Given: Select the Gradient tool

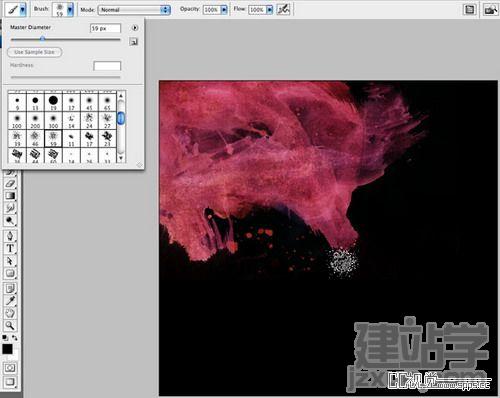Looking at the screenshot, I should (10, 196).
